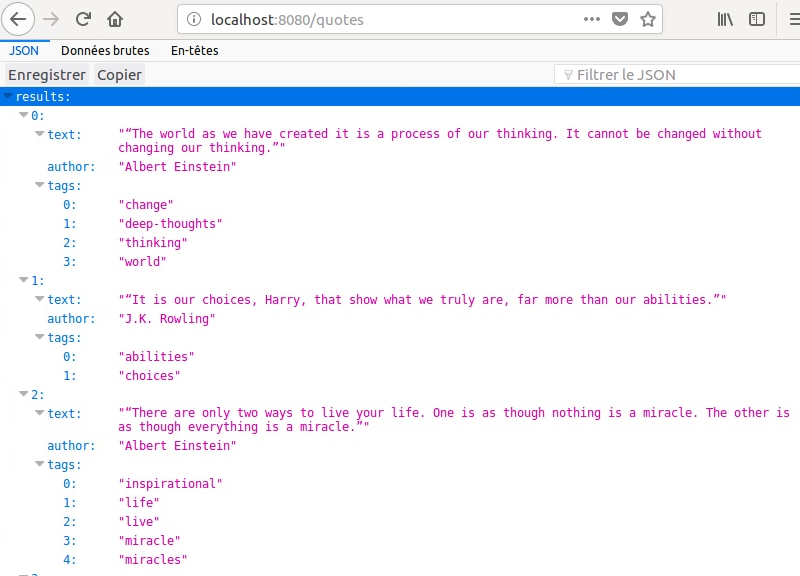Collapse the tags array of item 2
This screenshot has height=576, width=800.
40,464
